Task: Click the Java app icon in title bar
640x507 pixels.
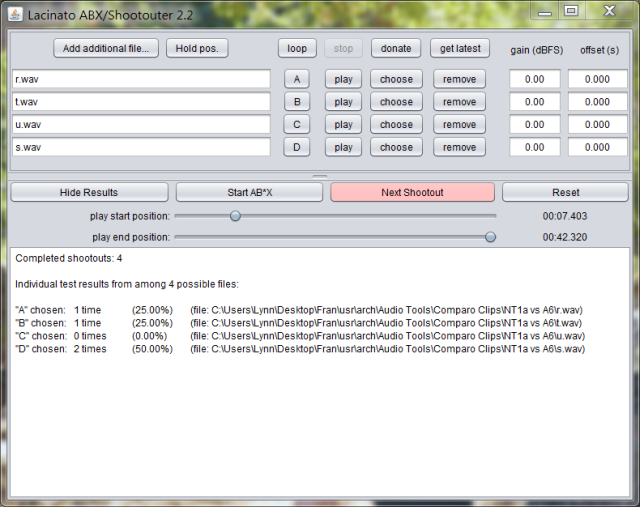Action: [15, 14]
